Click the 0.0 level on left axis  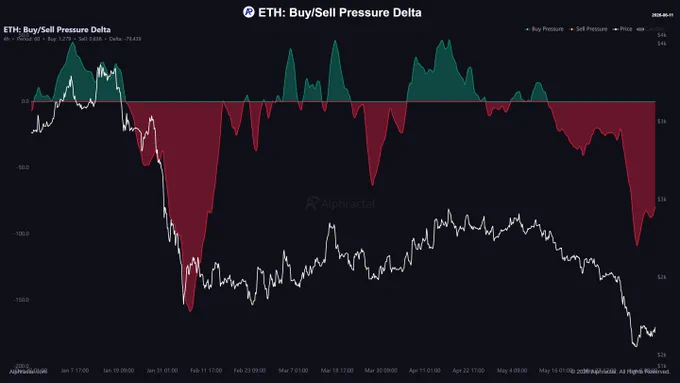(25, 101)
